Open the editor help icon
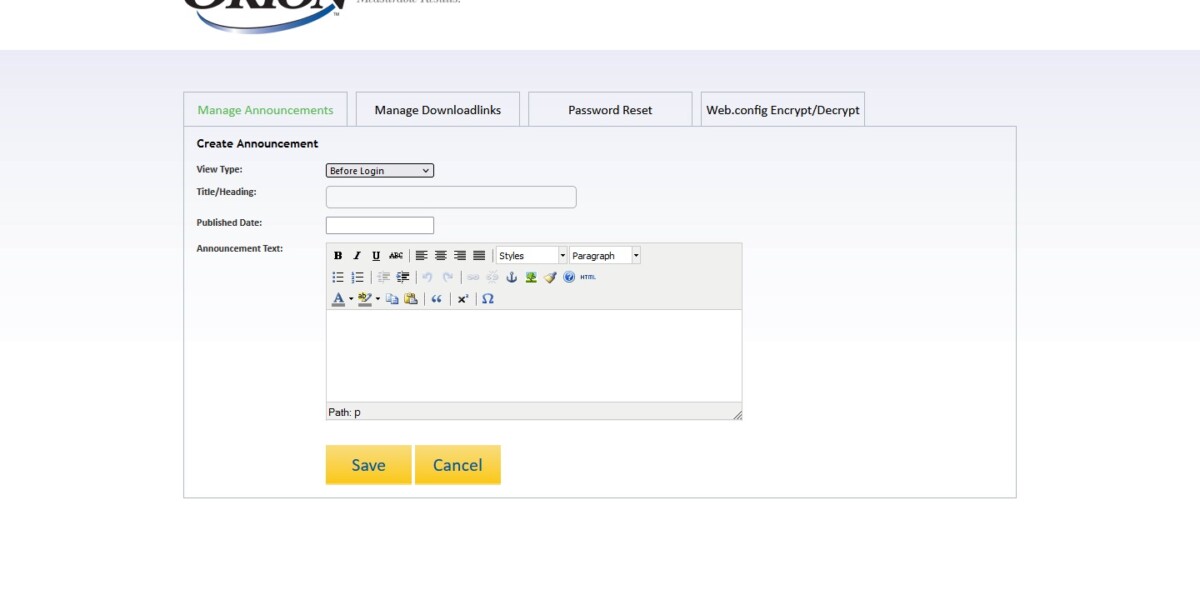 pyautogui.click(x=569, y=277)
